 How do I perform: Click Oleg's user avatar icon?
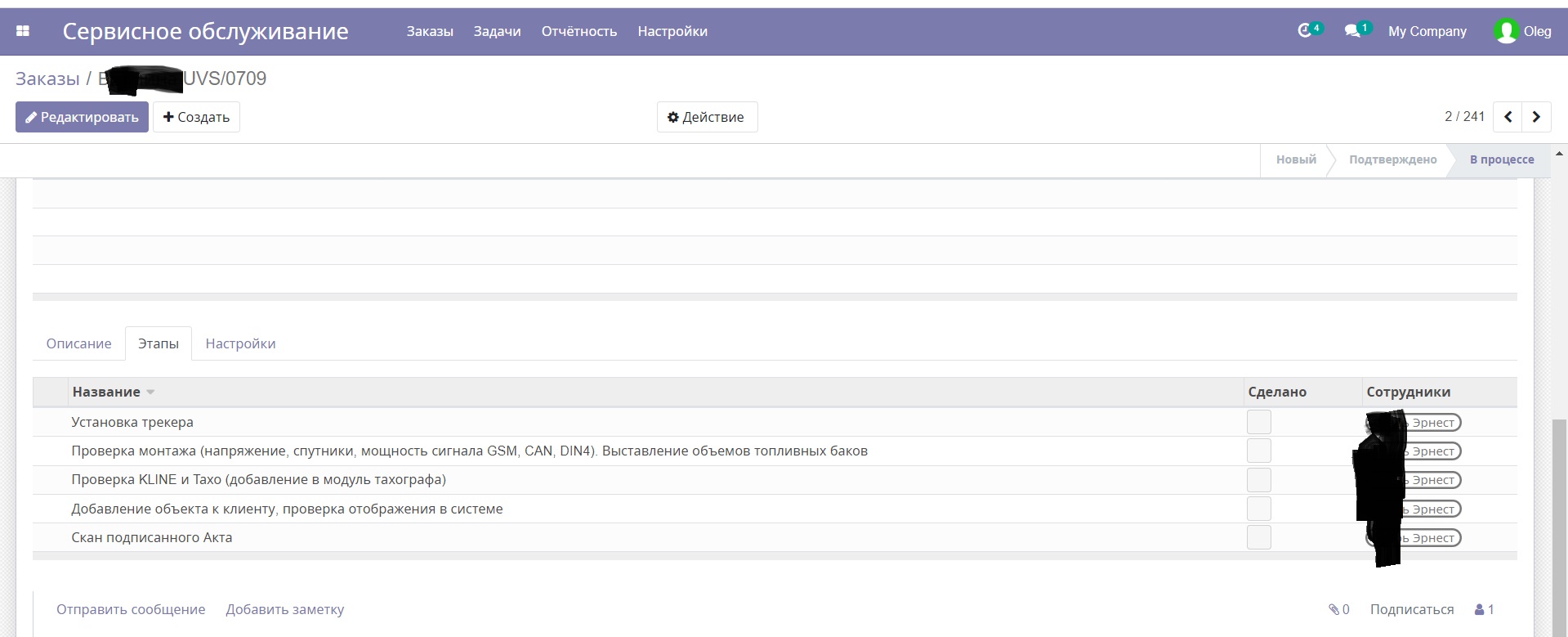point(1505,31)
